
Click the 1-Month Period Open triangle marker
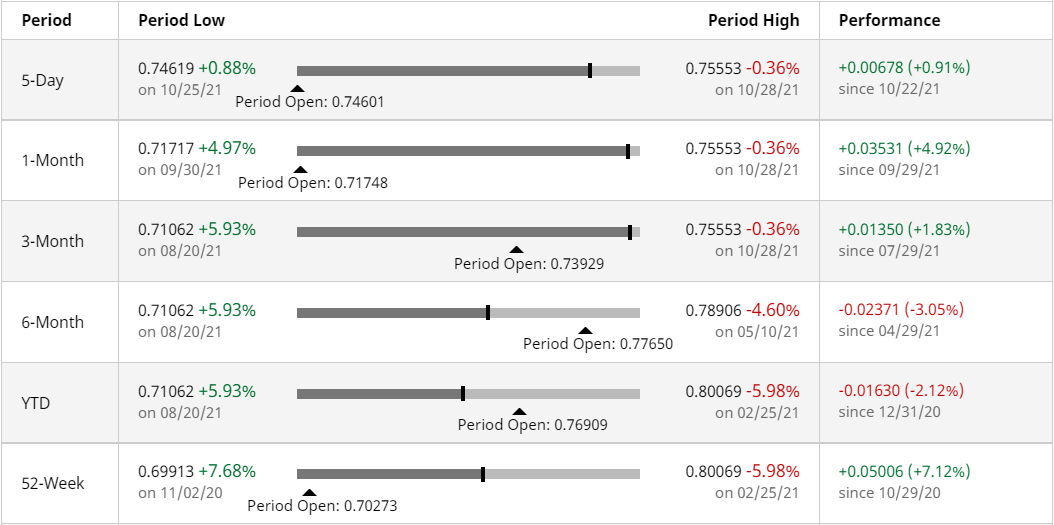click(x=300, y=169)
